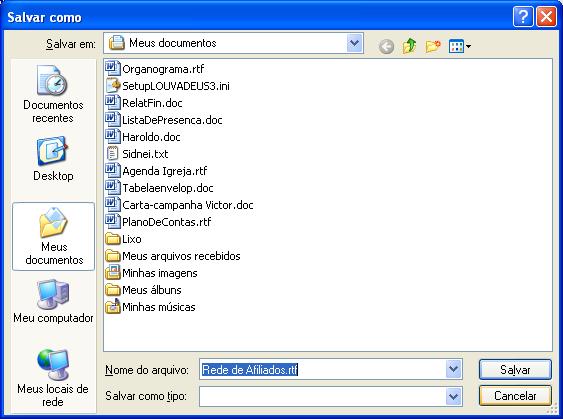Expand the Salvar em location dropdown
The height and width of the screenshot is (419, 563).
354,43
